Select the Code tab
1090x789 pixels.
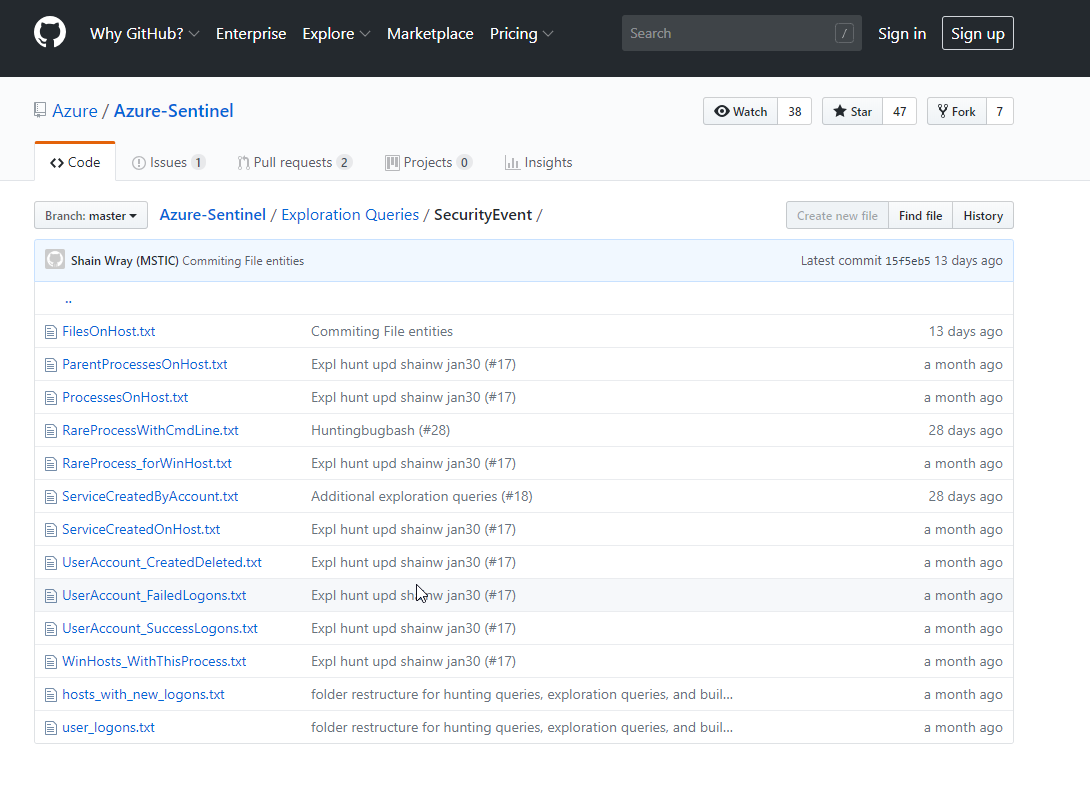(75, 162)
